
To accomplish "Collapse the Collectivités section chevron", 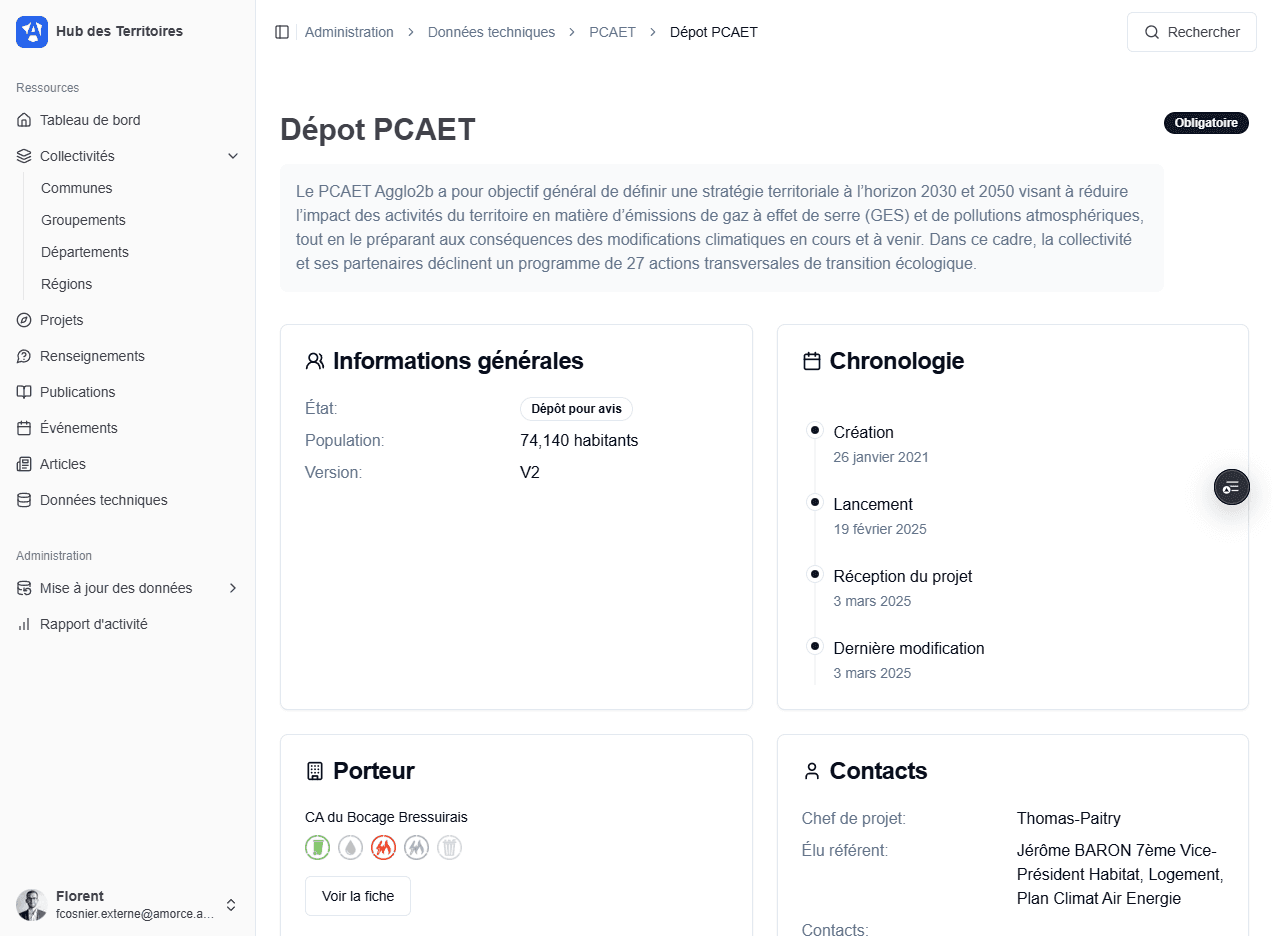I will pos(233,156).
